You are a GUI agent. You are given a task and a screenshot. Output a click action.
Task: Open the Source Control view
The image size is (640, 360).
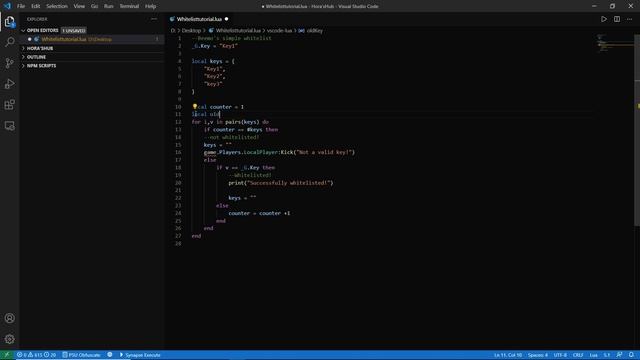click(9, 63)
